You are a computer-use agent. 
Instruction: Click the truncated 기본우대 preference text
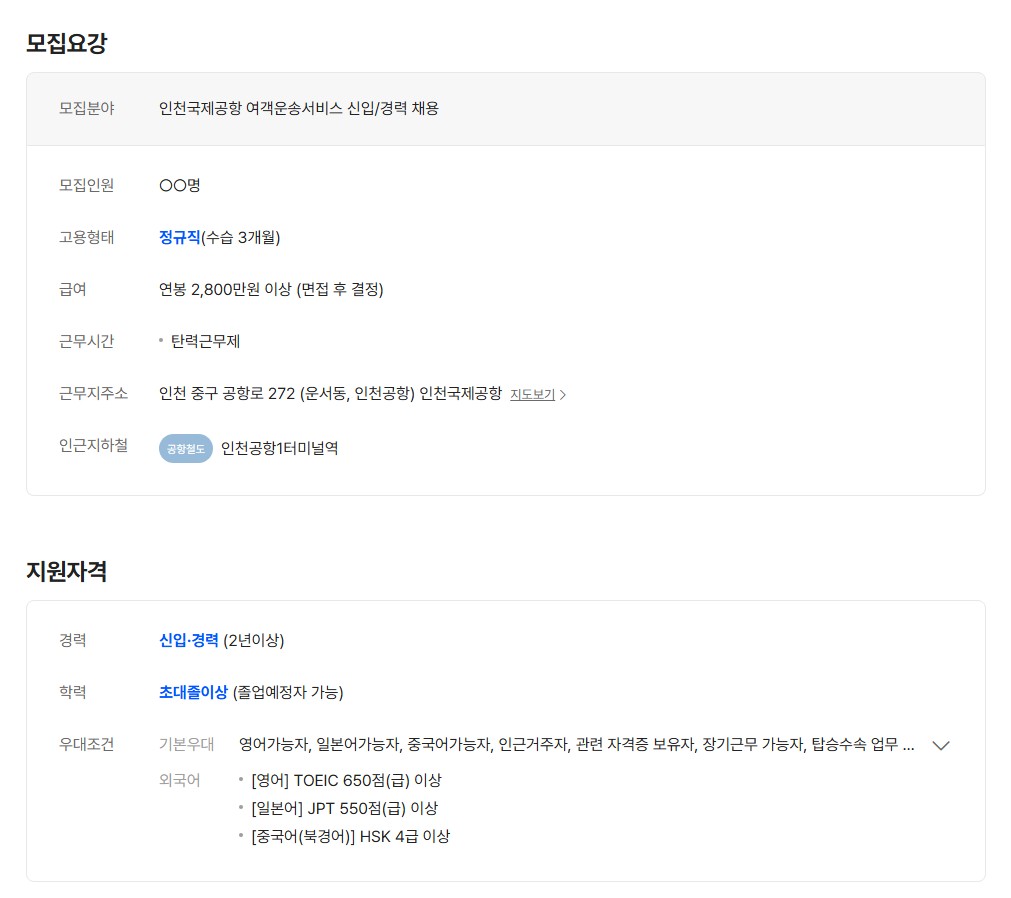pyautogui.click(x=576, y=745)
